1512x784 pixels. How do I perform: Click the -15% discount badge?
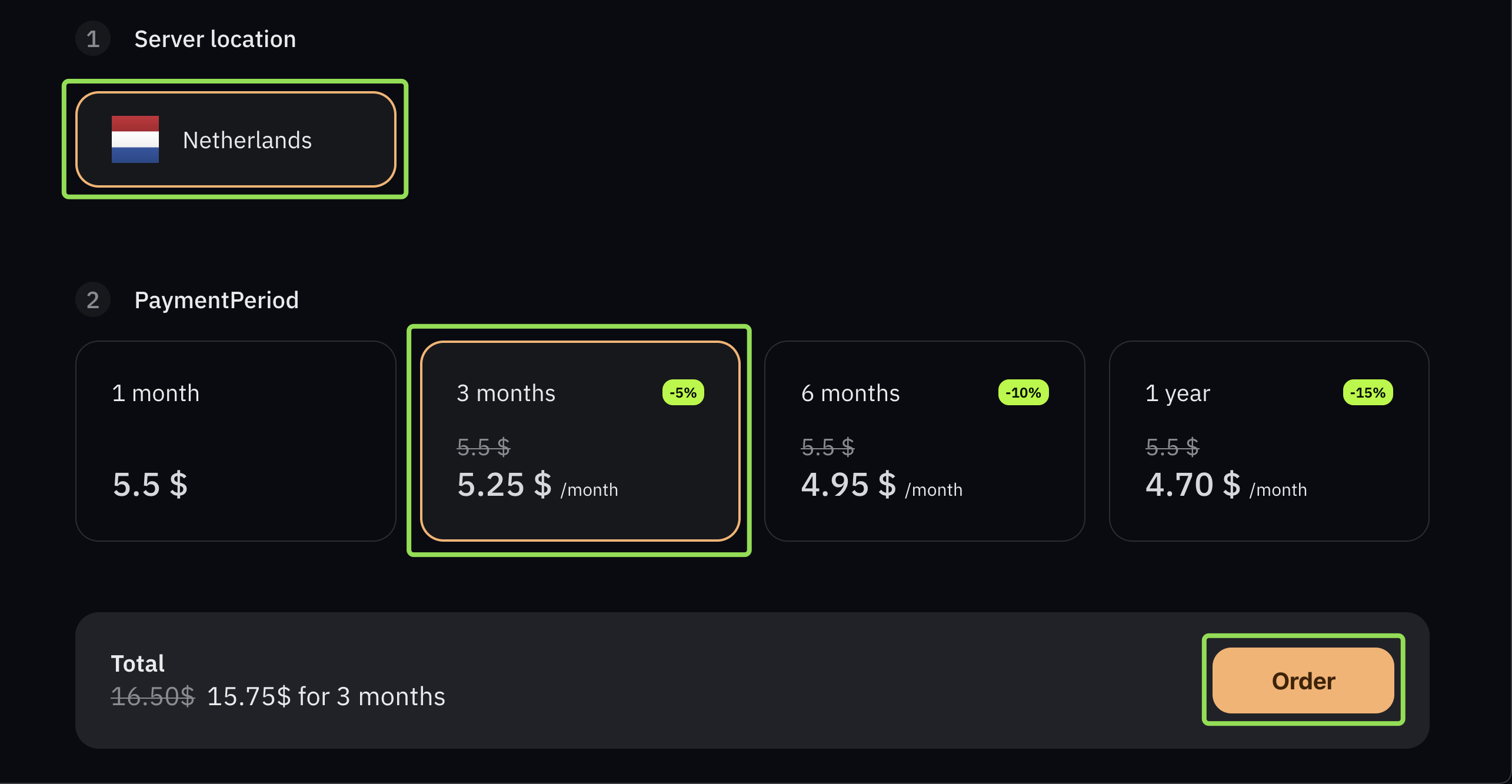point(1368,393)
